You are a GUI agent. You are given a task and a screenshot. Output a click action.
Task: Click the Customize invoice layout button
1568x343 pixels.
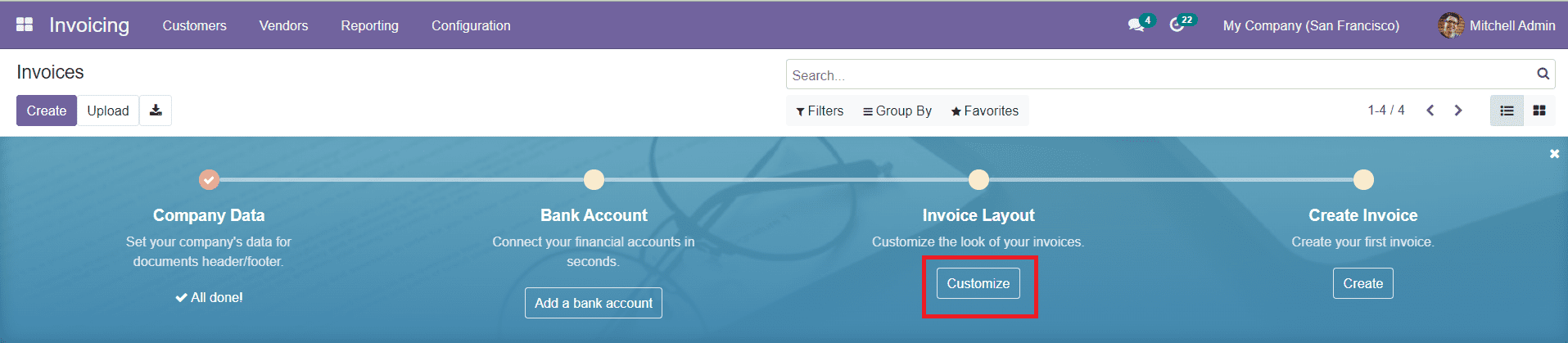point(978,283)
